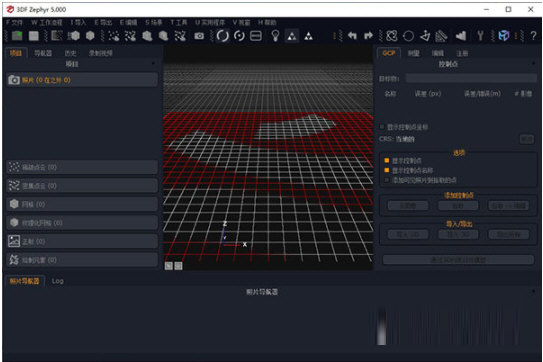
Task: Click first button under 导入/导出
Action: pos(408,235)
